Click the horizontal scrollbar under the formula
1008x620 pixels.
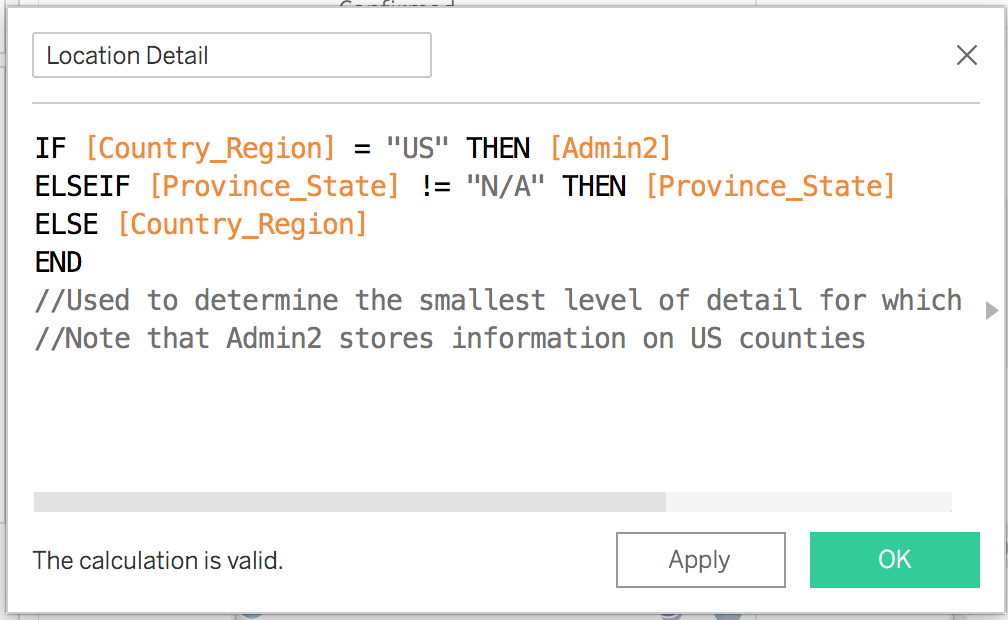[x=350, y=500]
